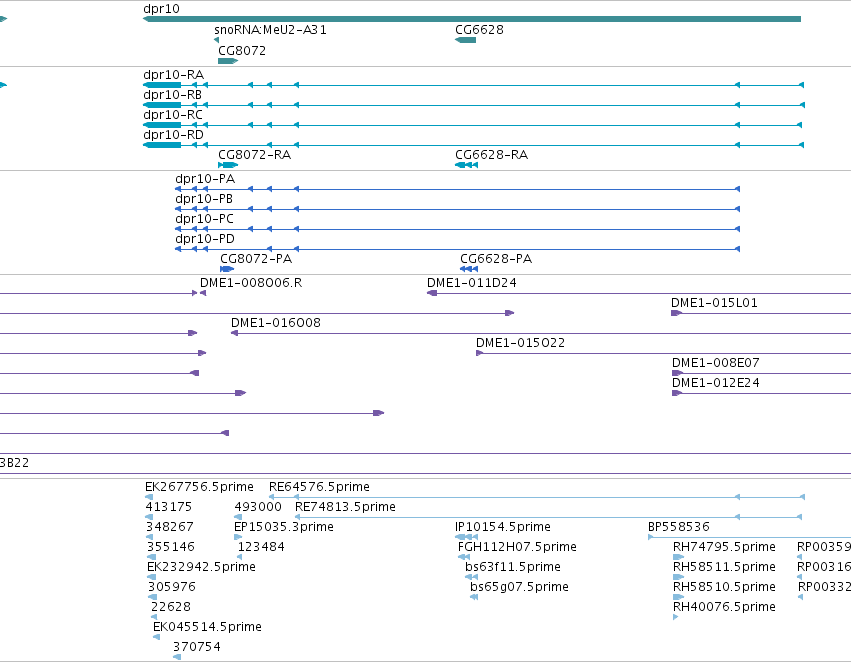The image size is (851, 662).
Task: Select feature 22628
Action: (x=154, y=618)
